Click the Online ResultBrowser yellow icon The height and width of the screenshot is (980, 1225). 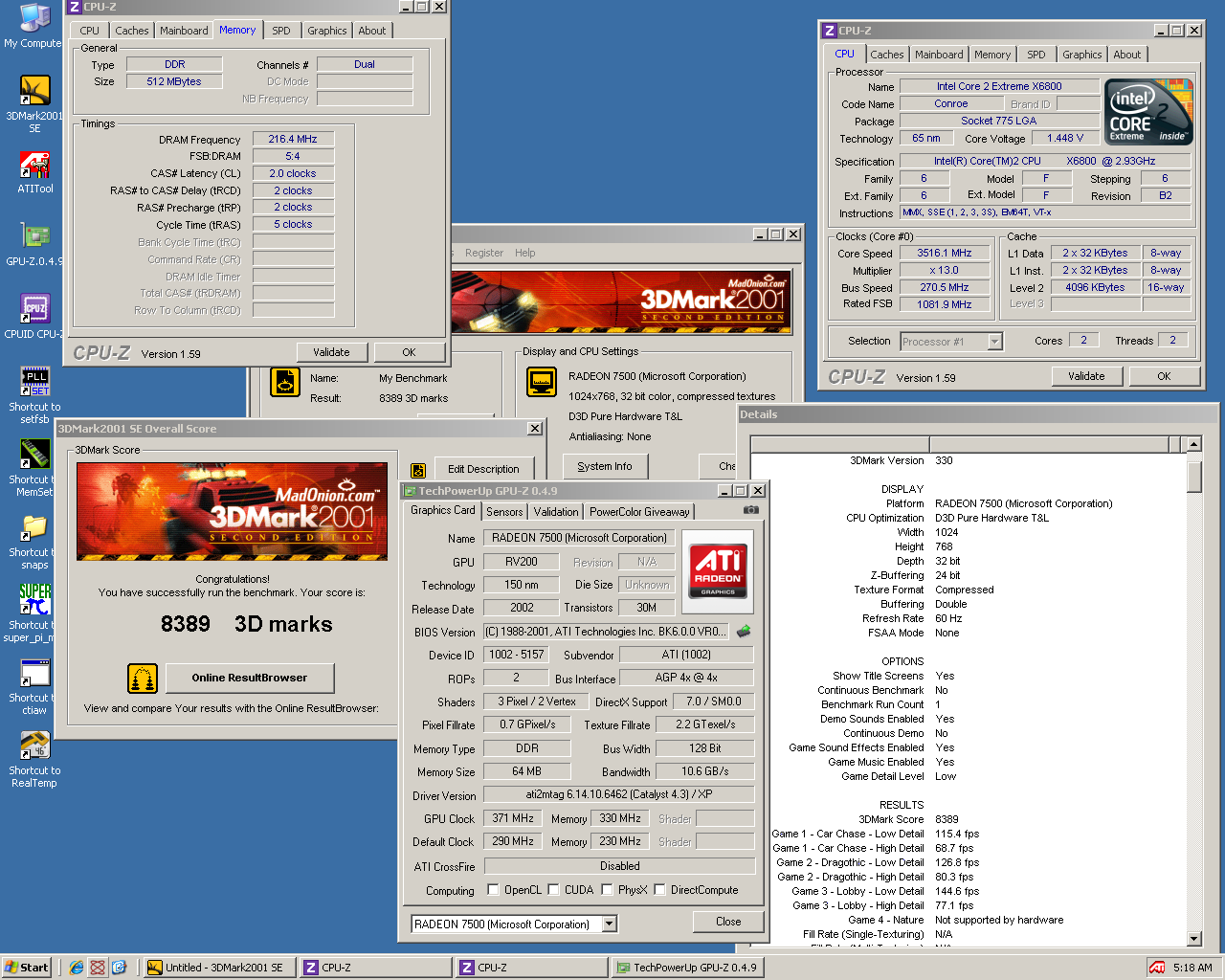[x=143, y=678]
